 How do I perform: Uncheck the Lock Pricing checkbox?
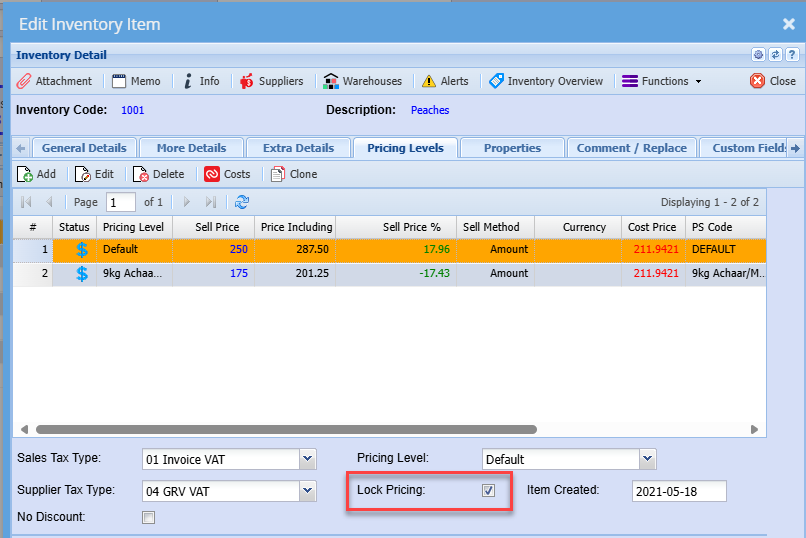point(488,491)
